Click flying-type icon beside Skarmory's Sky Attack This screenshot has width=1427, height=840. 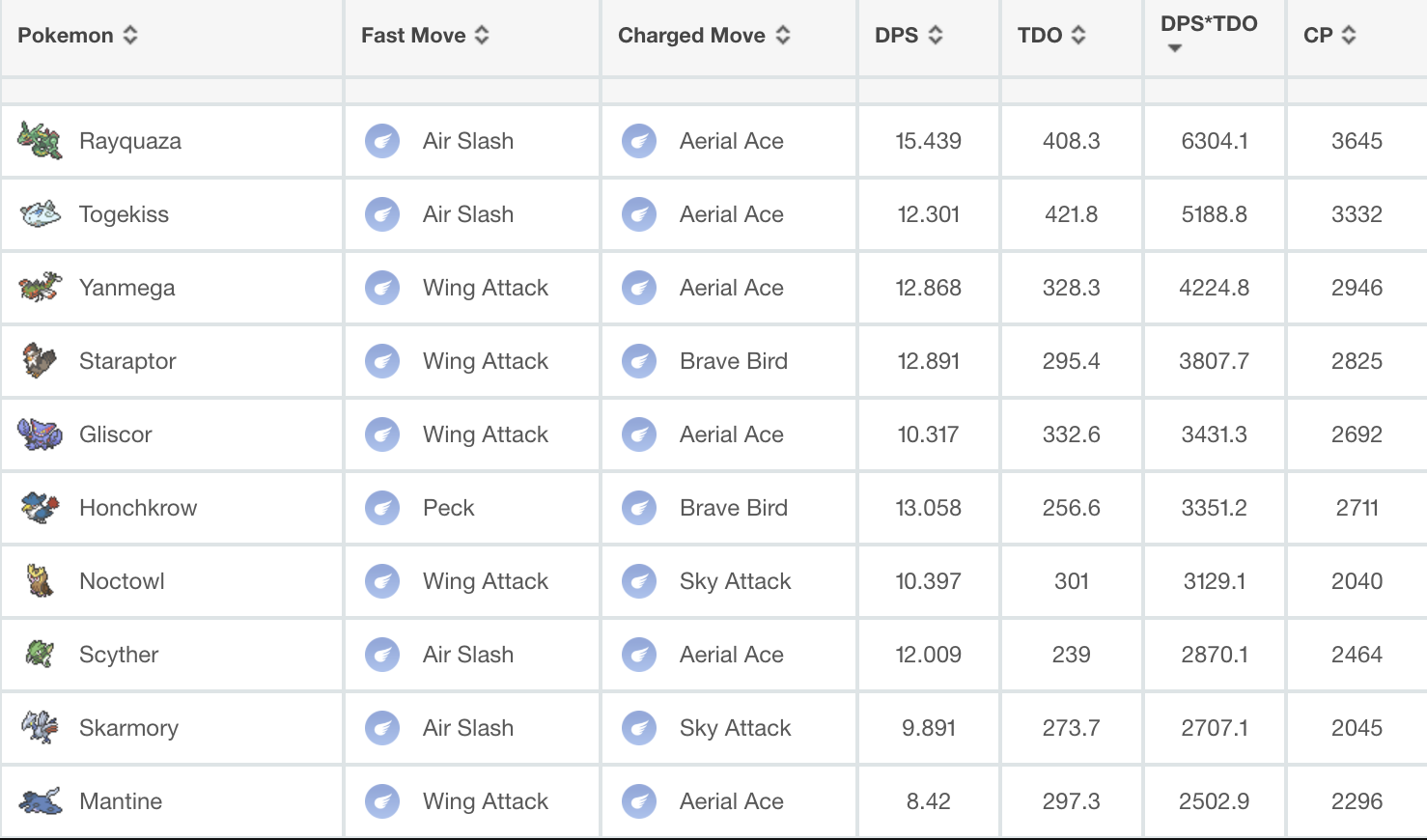(639, 728)
